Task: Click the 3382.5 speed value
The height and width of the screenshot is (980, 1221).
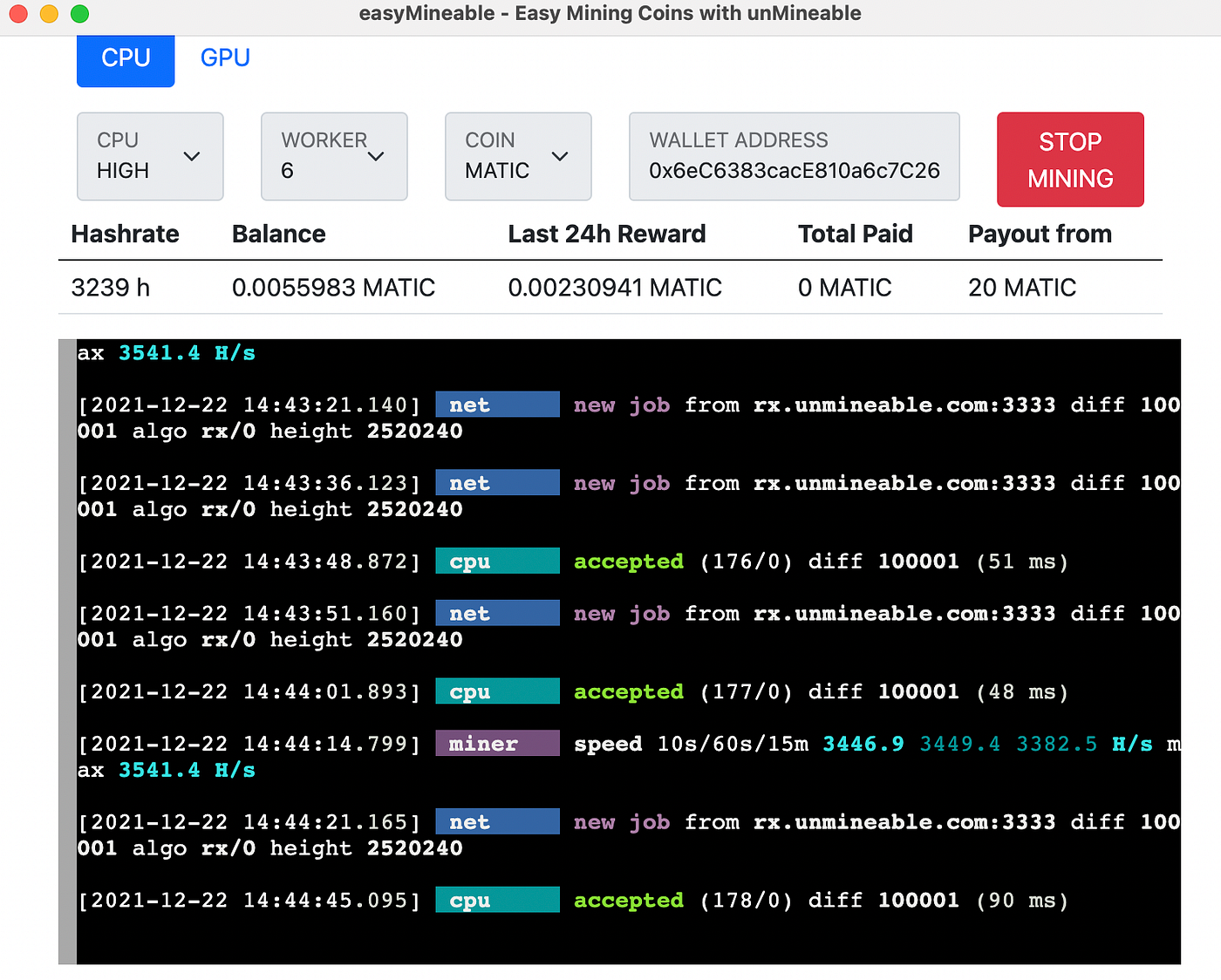Action: coord(1057,744)
